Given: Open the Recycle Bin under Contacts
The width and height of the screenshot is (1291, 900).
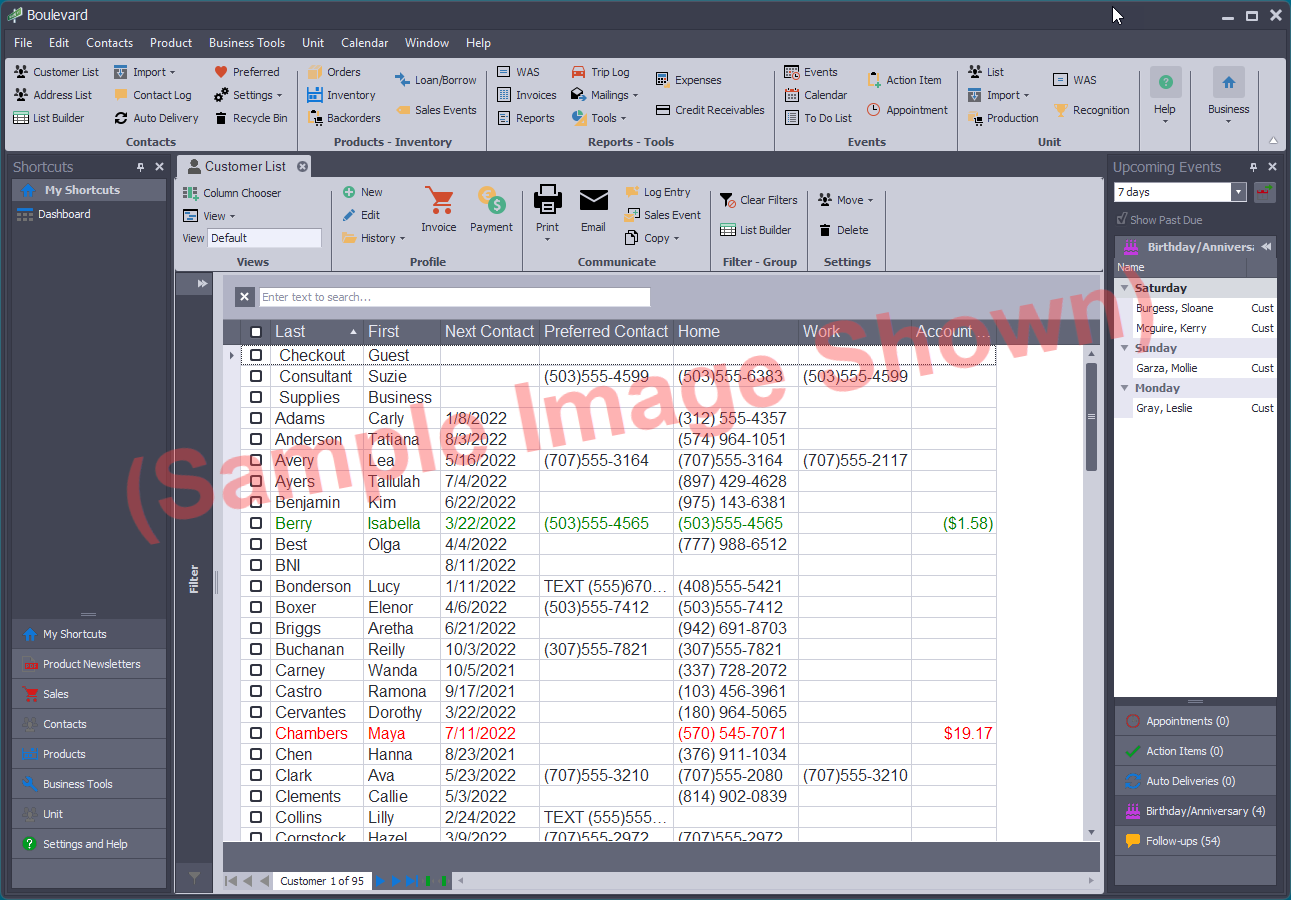Looking at the screenshot, I should (251, 118).
